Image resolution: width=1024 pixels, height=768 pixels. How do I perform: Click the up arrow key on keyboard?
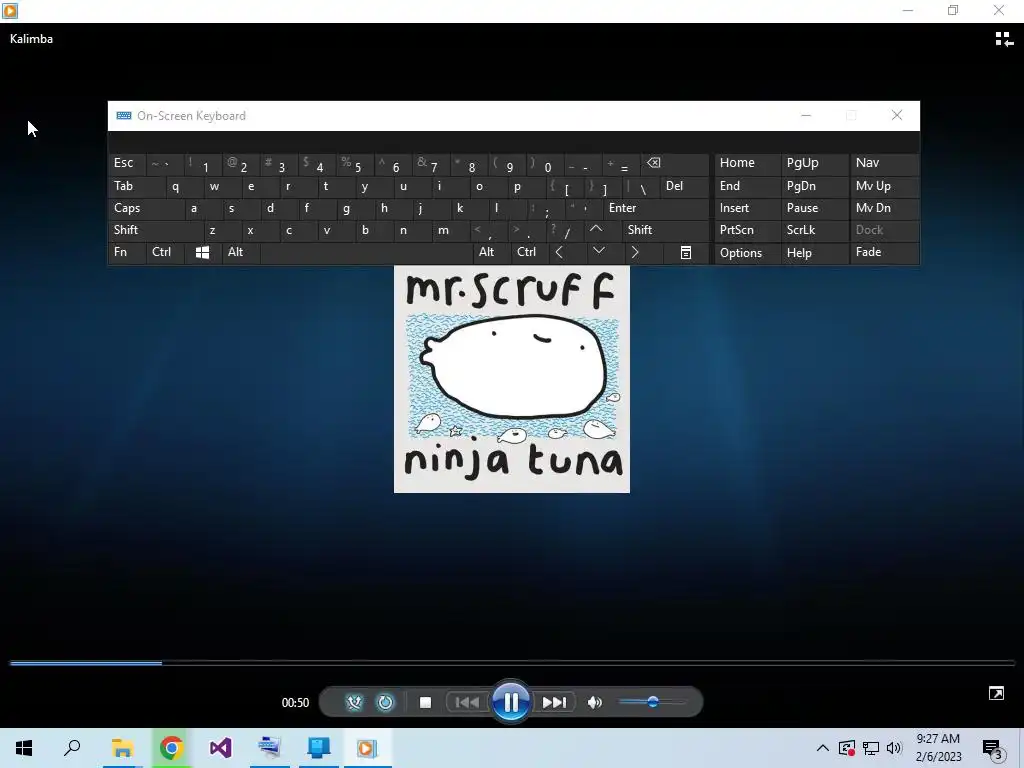point(596,230)
